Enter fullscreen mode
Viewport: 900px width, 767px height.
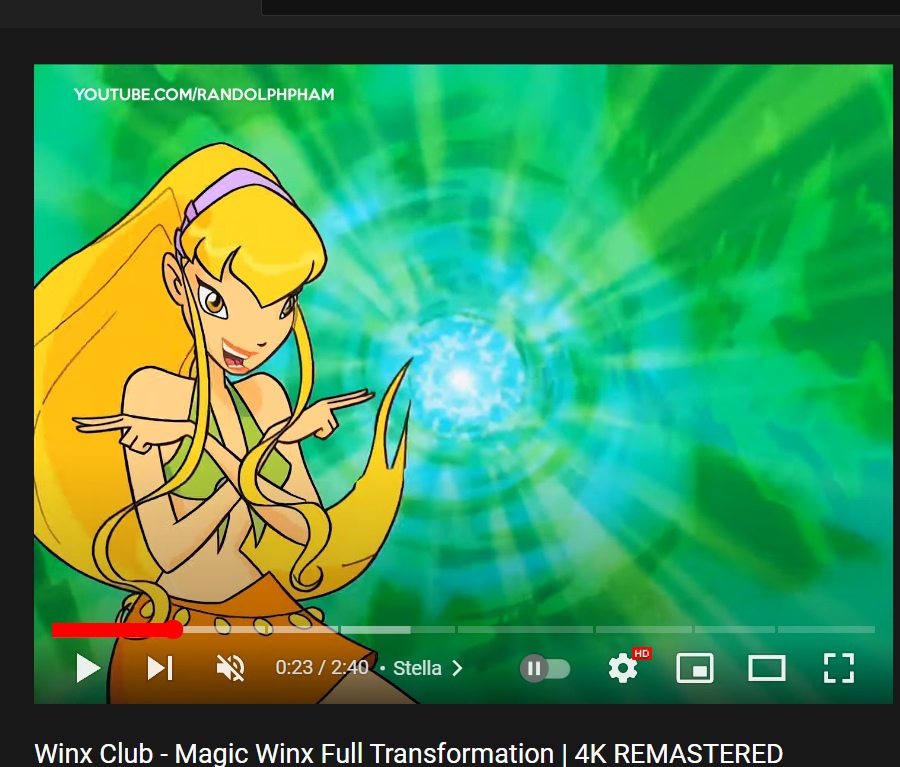pyautogui.click(x=839, y=668)
